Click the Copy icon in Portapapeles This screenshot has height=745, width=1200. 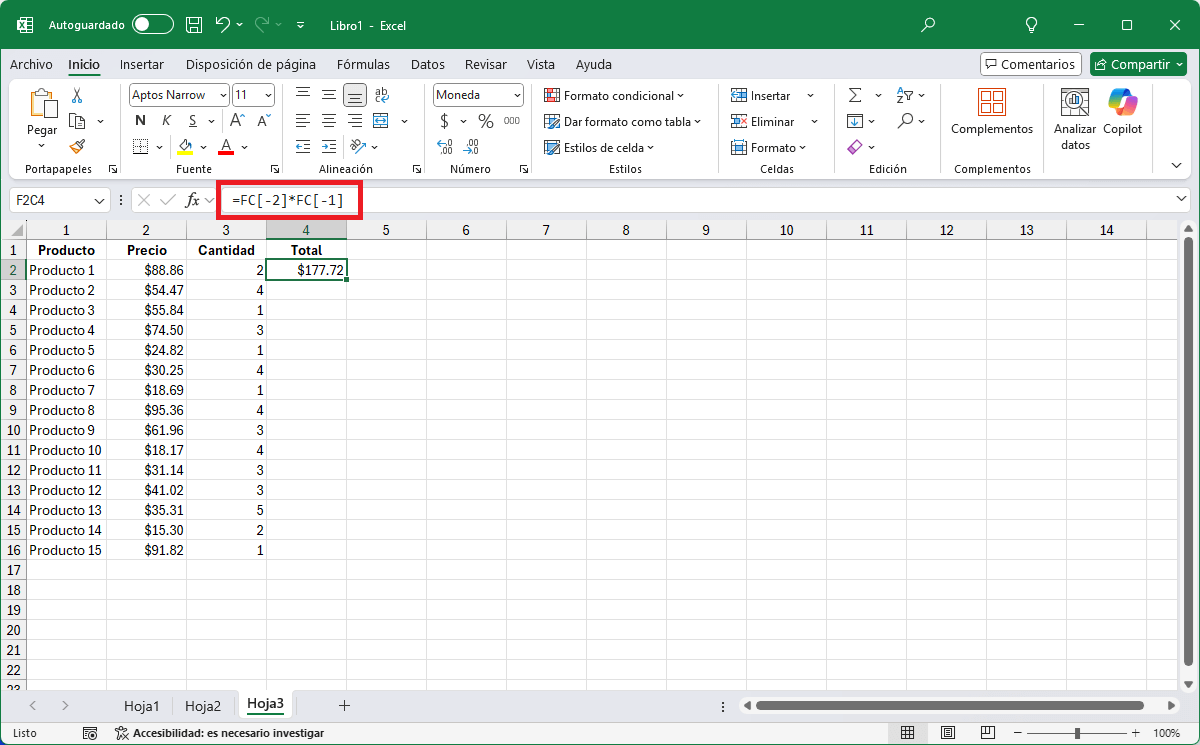77,121
